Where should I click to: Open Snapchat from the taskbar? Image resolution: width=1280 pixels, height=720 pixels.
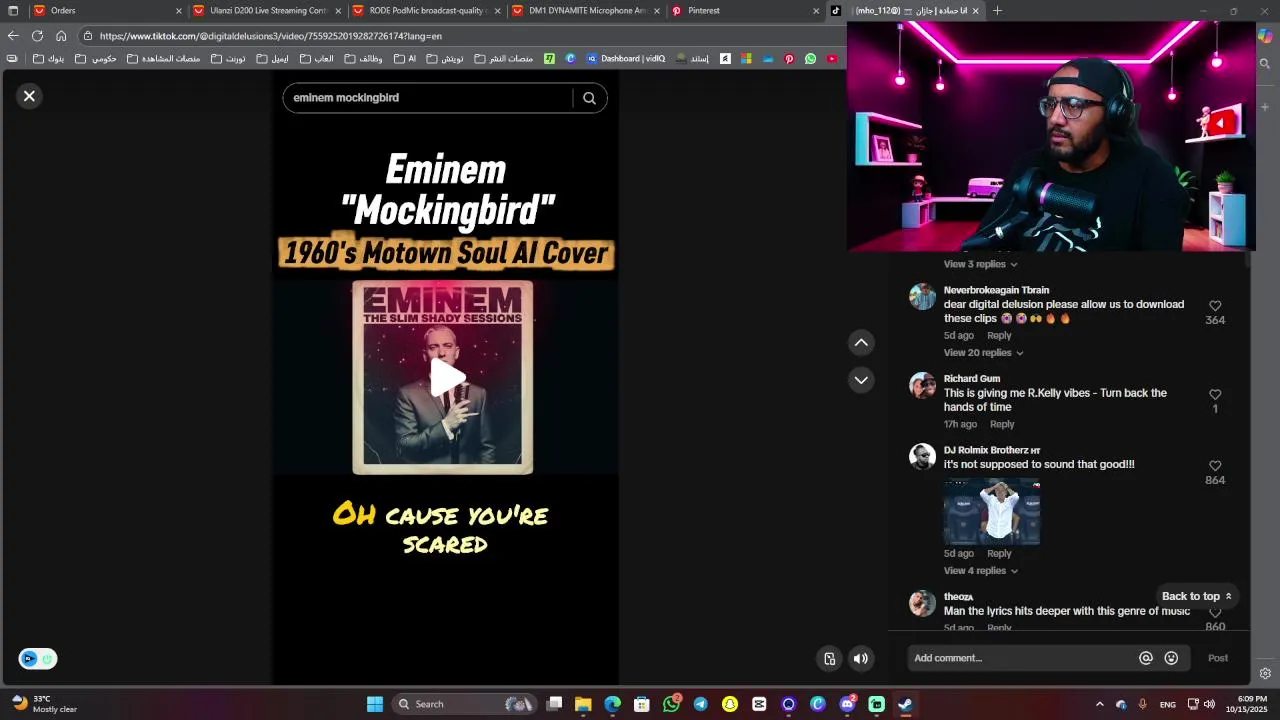[x=730, y=704]
